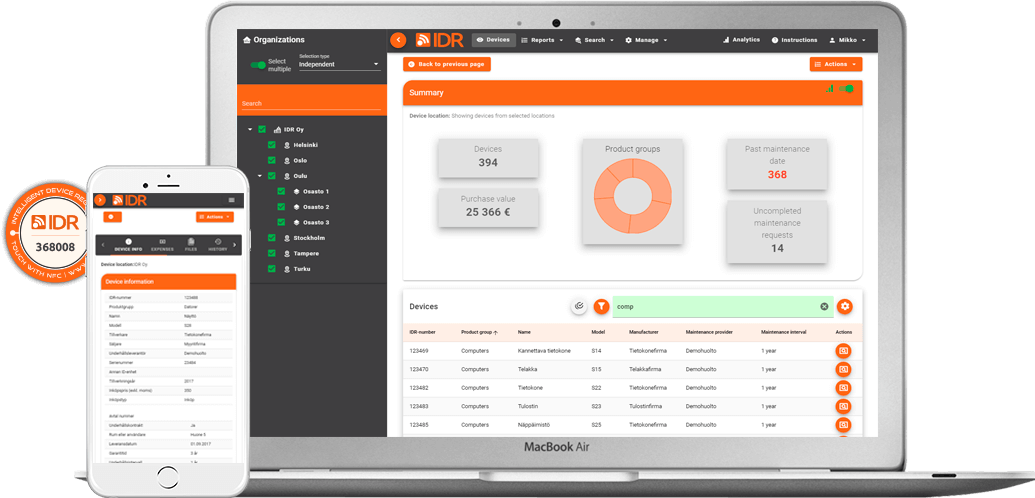This screenshot has height=498, width=1035.
Task: Click the Osasto 1 cube icon
Action: [297, 192]
